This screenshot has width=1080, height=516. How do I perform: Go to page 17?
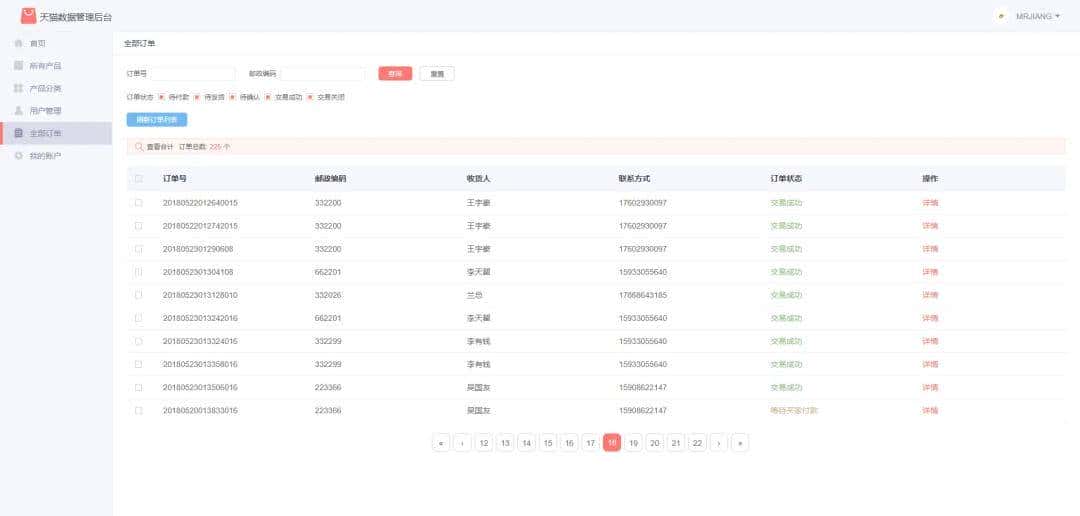tap(590, 443)
